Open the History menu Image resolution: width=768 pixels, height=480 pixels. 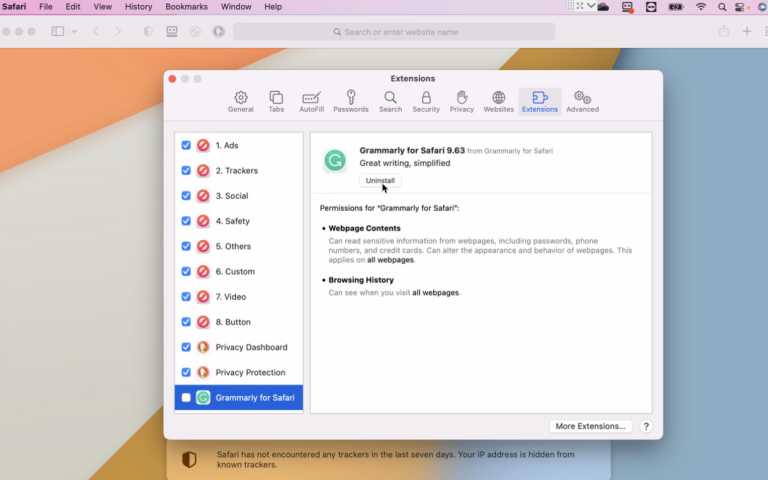pyautogui.click(x=138, y=7)
